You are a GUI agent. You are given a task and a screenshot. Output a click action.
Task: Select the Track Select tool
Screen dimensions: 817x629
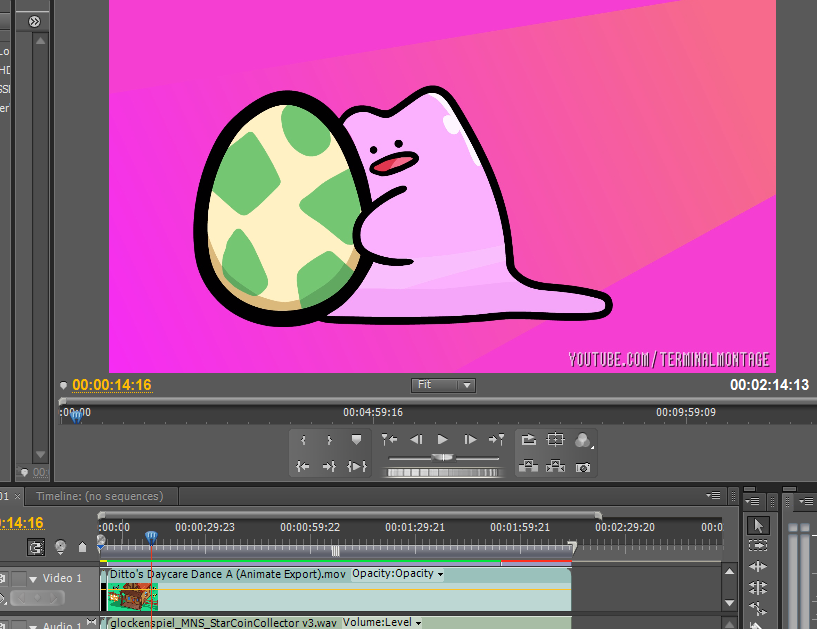(758, 546)
